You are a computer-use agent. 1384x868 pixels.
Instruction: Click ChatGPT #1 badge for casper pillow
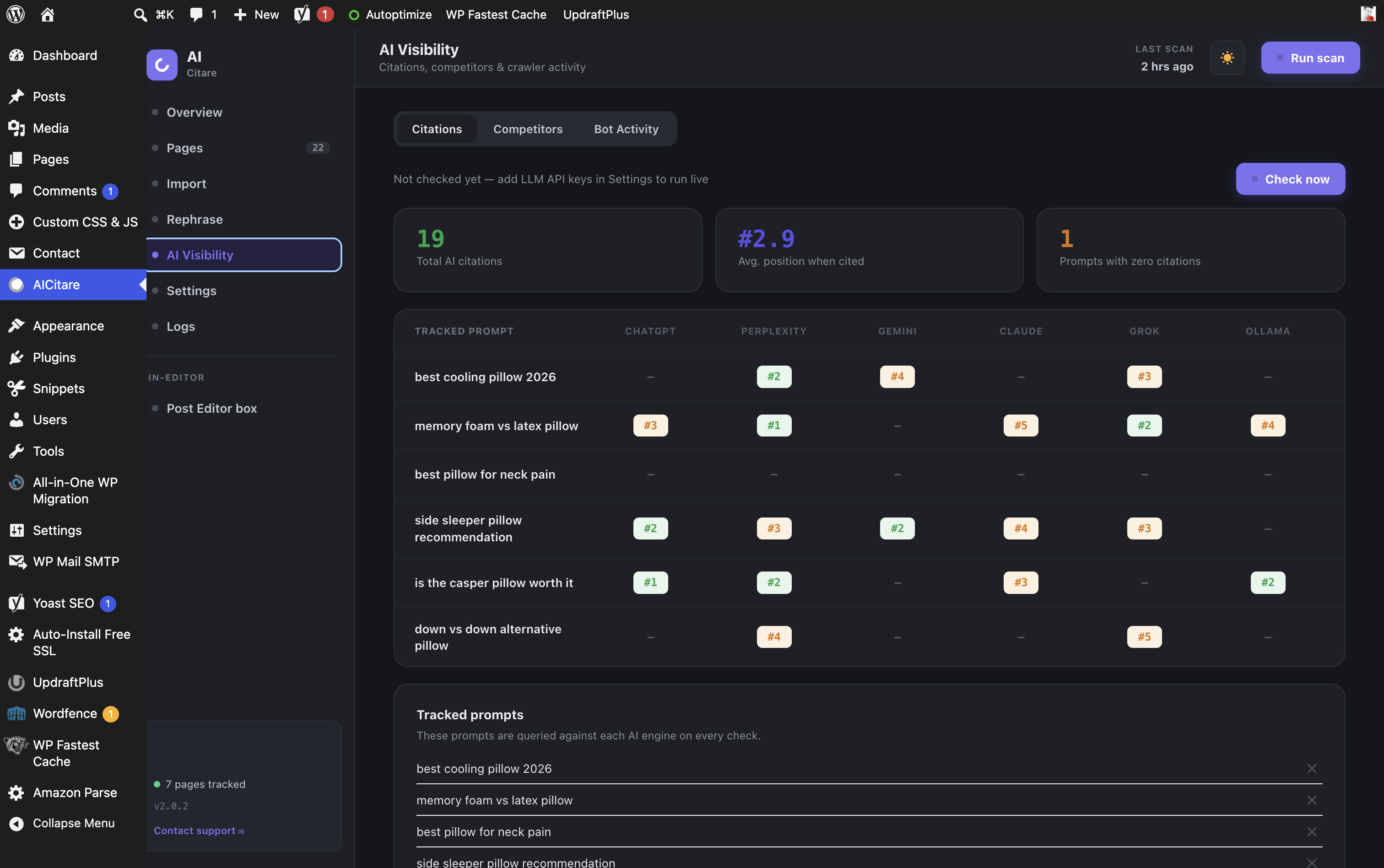[650, 582]
